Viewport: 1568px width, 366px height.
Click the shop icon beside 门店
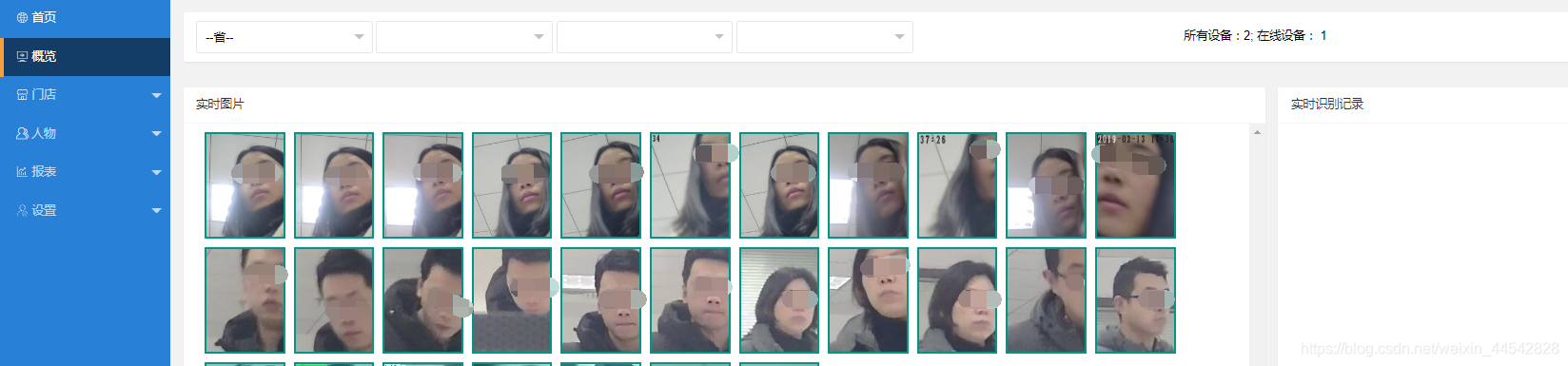coord(22,95)
